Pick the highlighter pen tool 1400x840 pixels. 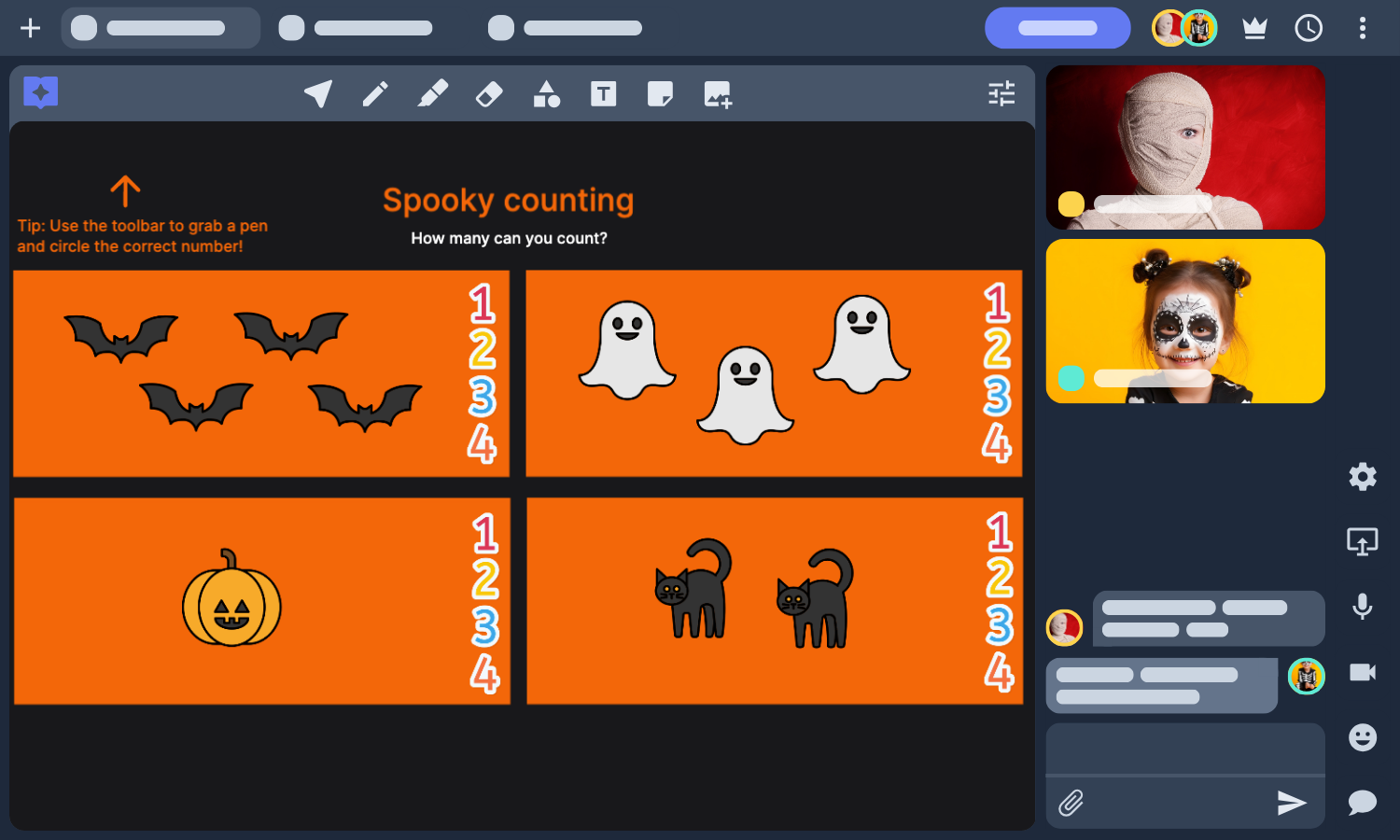[x=433, y=93]
